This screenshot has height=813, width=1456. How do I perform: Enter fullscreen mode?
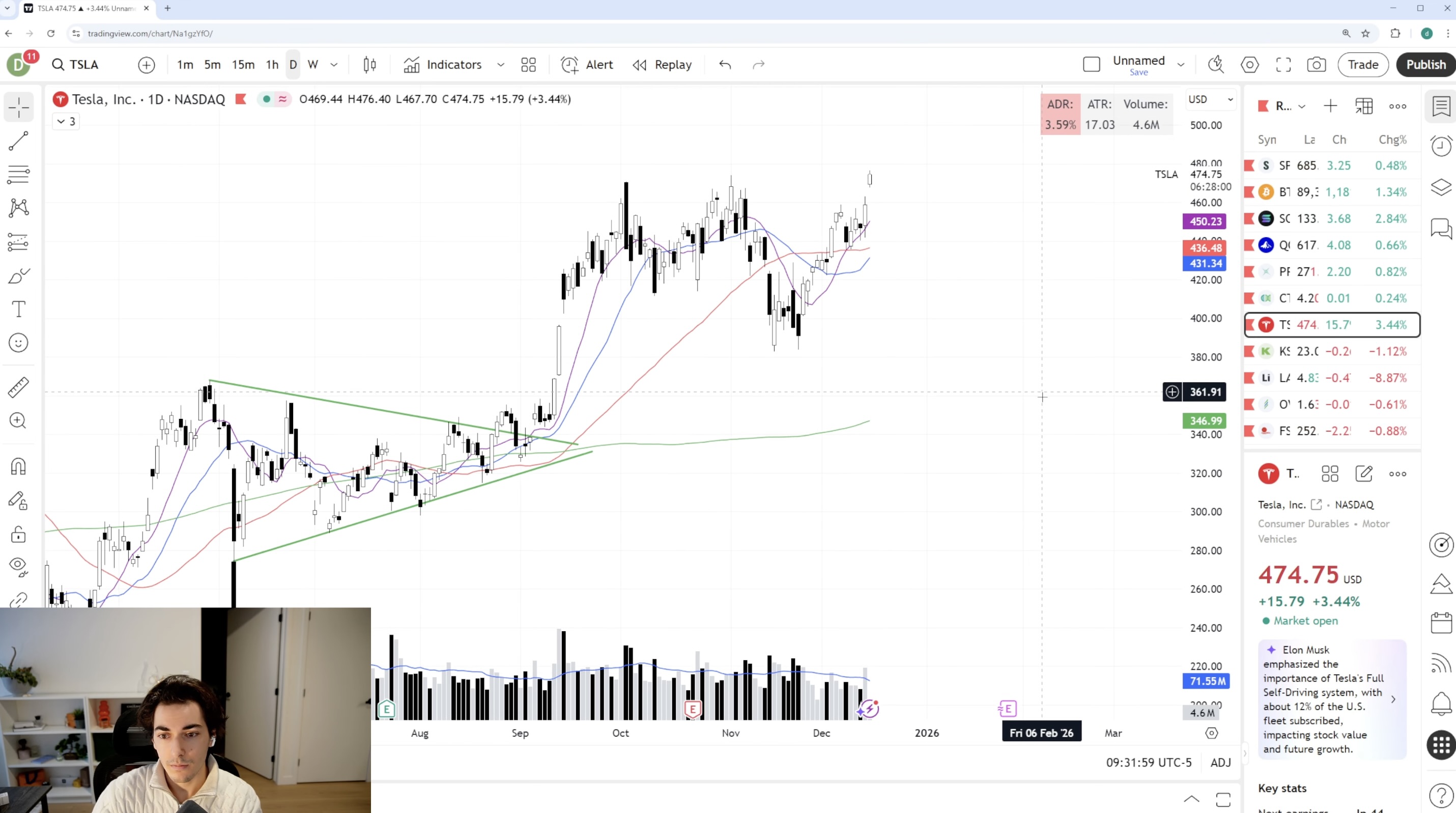(1283, 65)
